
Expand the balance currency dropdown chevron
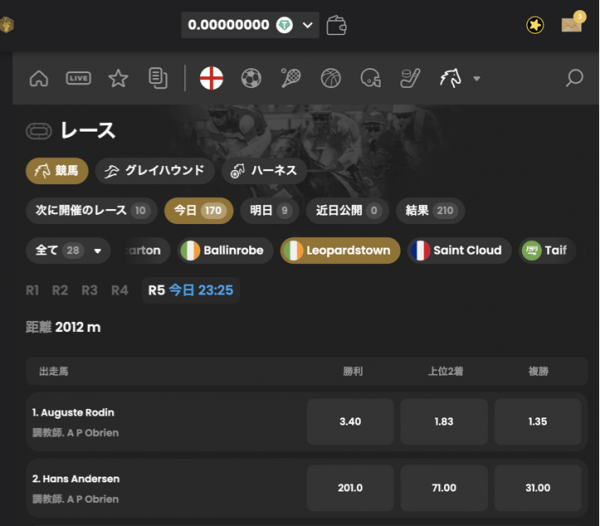308,25
